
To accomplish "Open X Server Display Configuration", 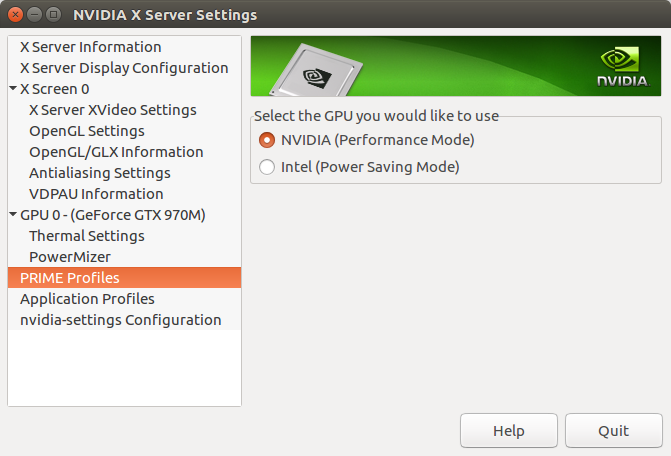I will 124,68.
